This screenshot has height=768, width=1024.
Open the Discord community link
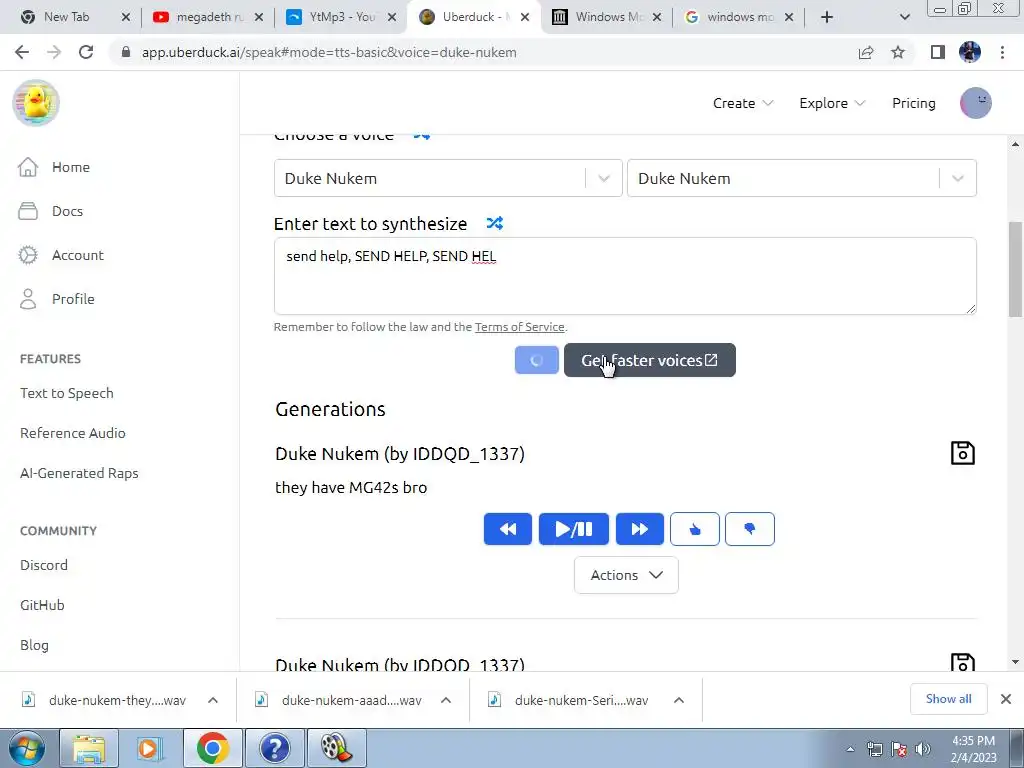44,565
